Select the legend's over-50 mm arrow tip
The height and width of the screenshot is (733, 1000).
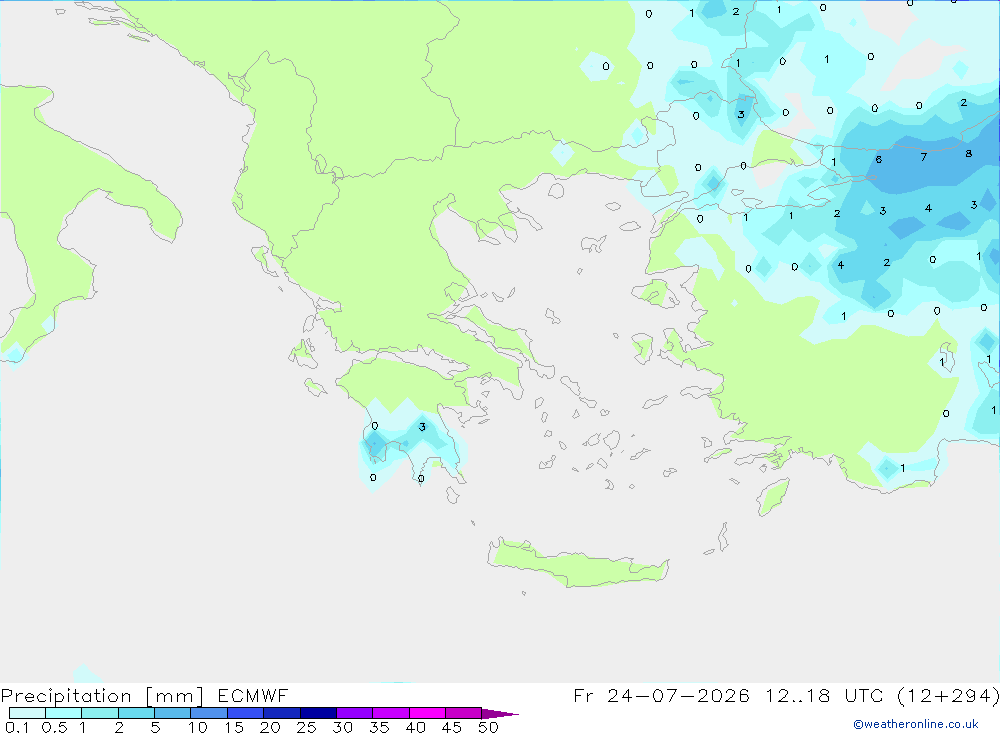tap(499, 714)
